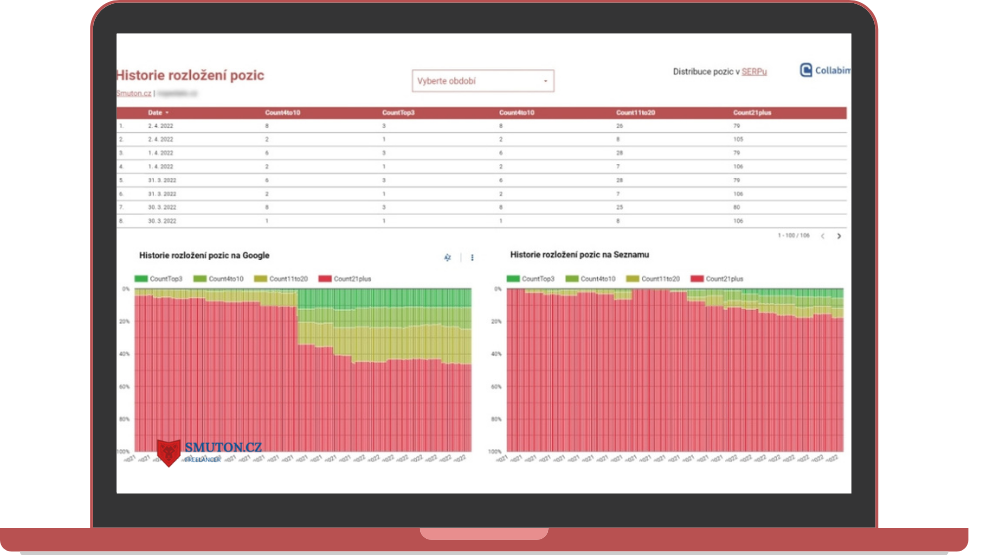Click Count4to10 swatch in Google chart legend
The height and width of the screenshot is (555, 1000).
pos(200,279)
